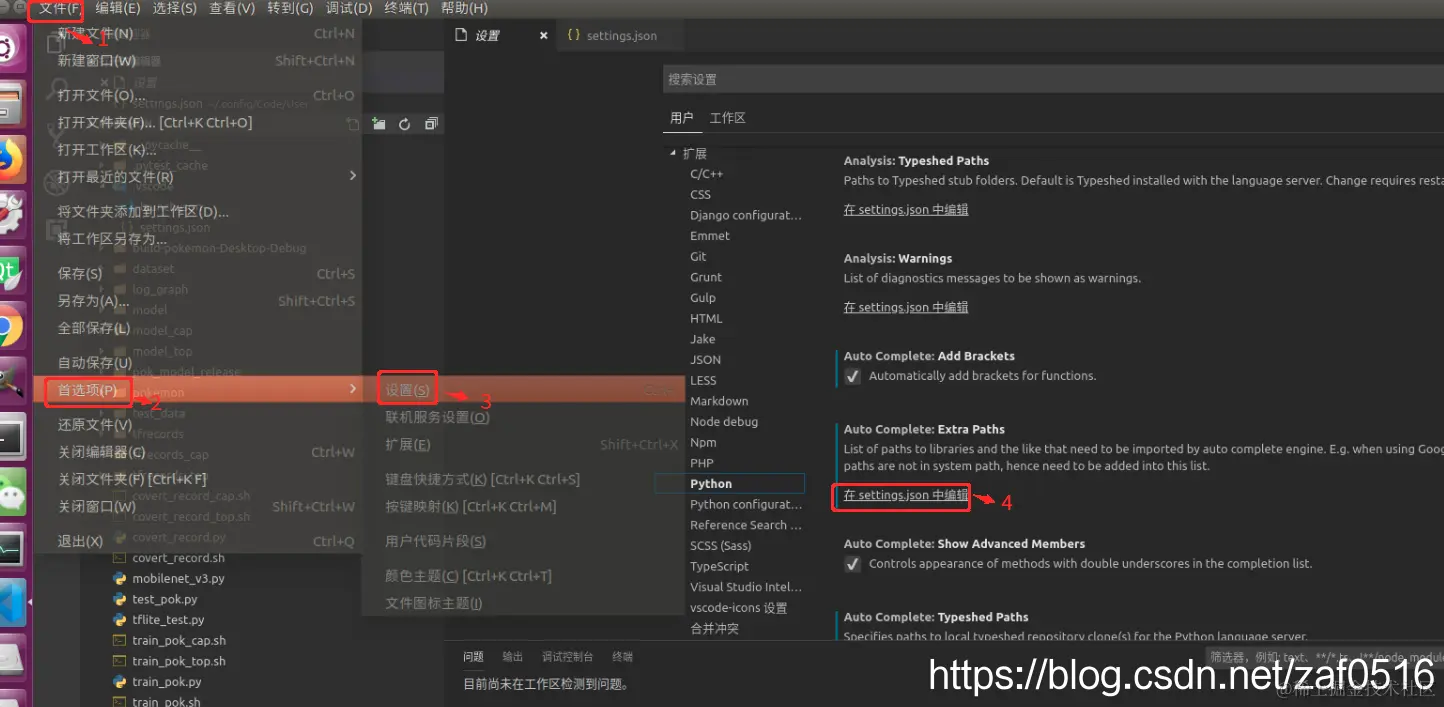Open the 首选项(P) submenu entry
Image resolution: width=1444 pixels, height=707 pixels.
click(198, 389)
